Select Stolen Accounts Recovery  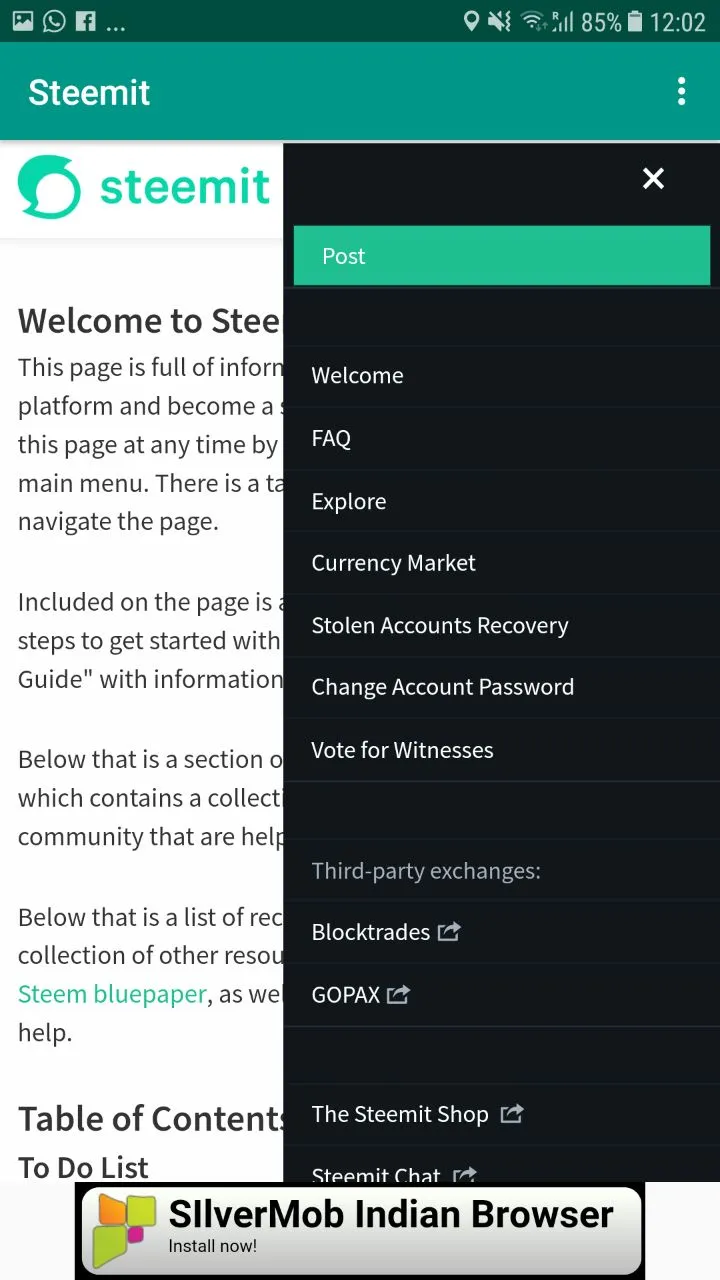502,625
